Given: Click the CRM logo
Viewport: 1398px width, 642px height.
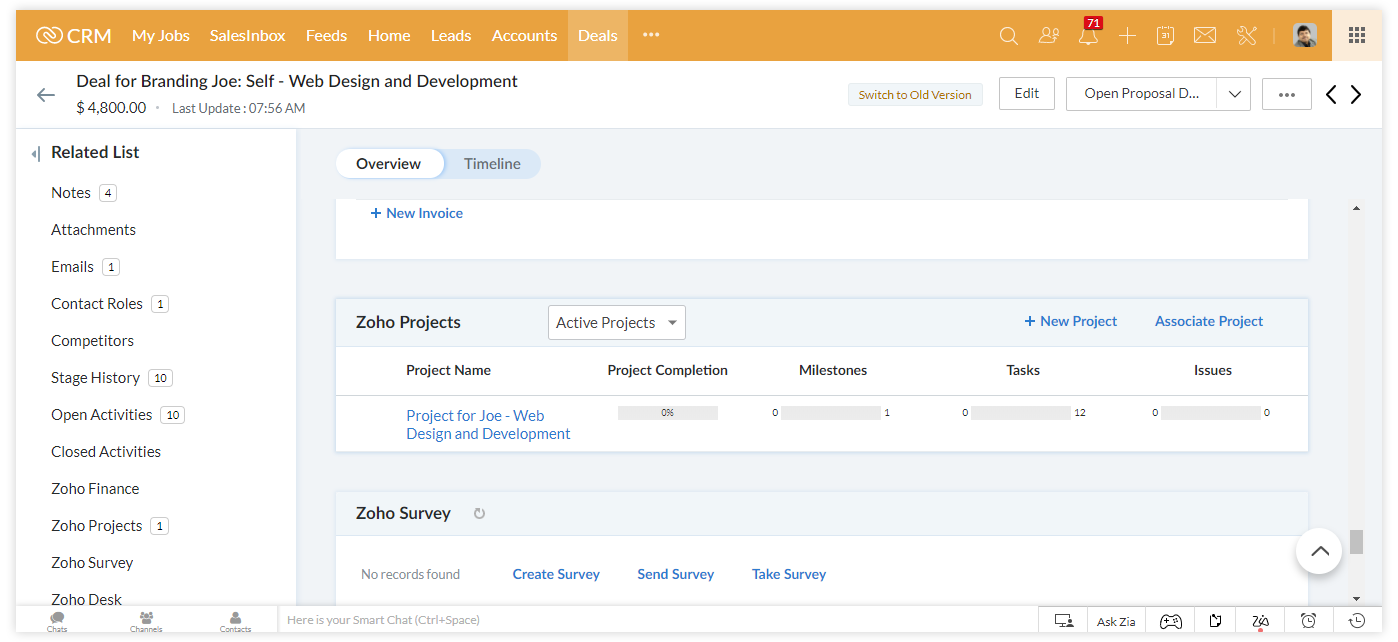Looking at the screenshot, I should point(73,36).
